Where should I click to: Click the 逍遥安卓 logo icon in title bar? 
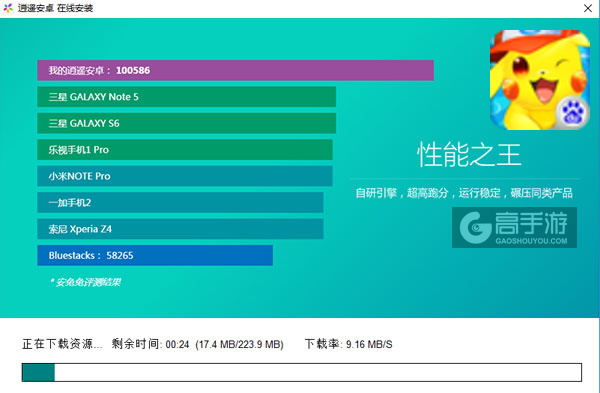pyautogui.click(x=8, y=8)
